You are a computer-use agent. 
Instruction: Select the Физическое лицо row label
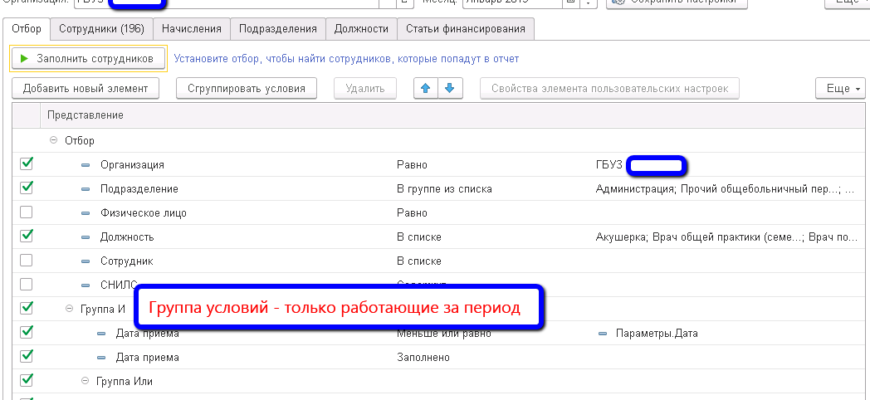[x=143, y=214]
